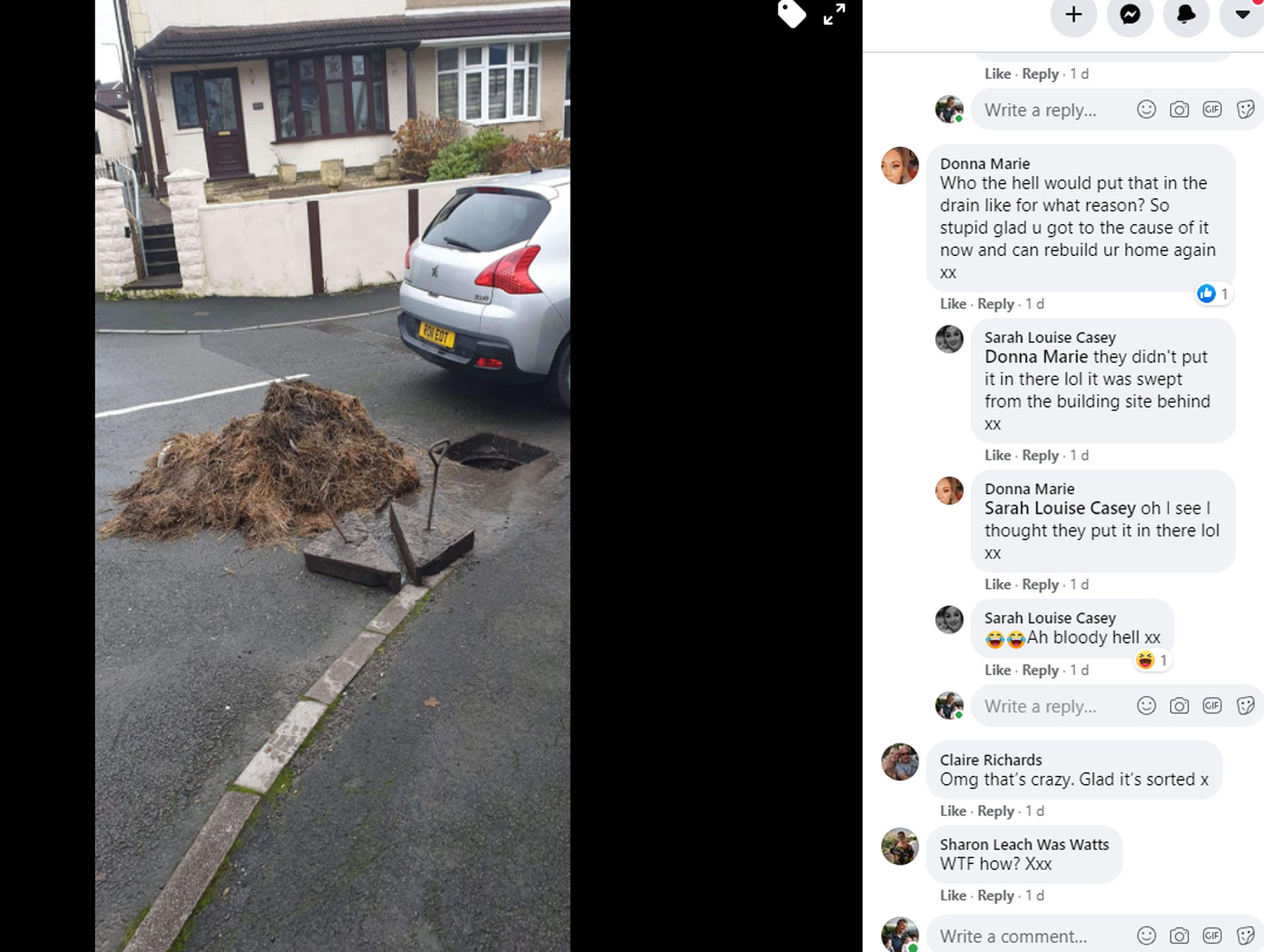Viewport: 1264px width, 952px height.
Task: Expand the account dropdown arrow
Action: pos(1243,14)
